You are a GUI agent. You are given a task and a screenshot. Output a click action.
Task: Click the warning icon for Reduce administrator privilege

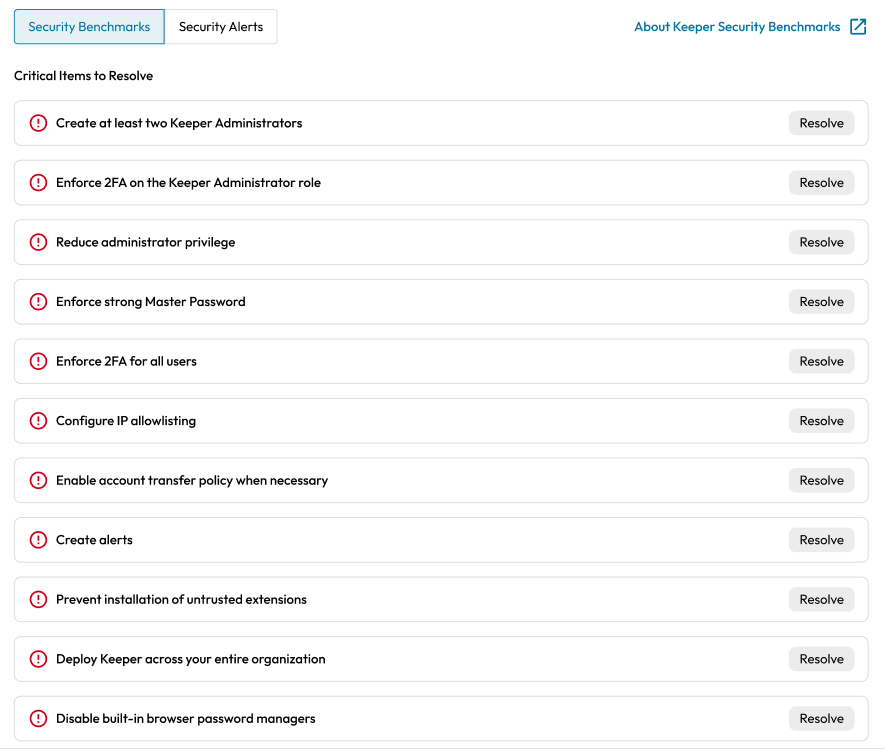pyautogui.click(x=38, y=242)
